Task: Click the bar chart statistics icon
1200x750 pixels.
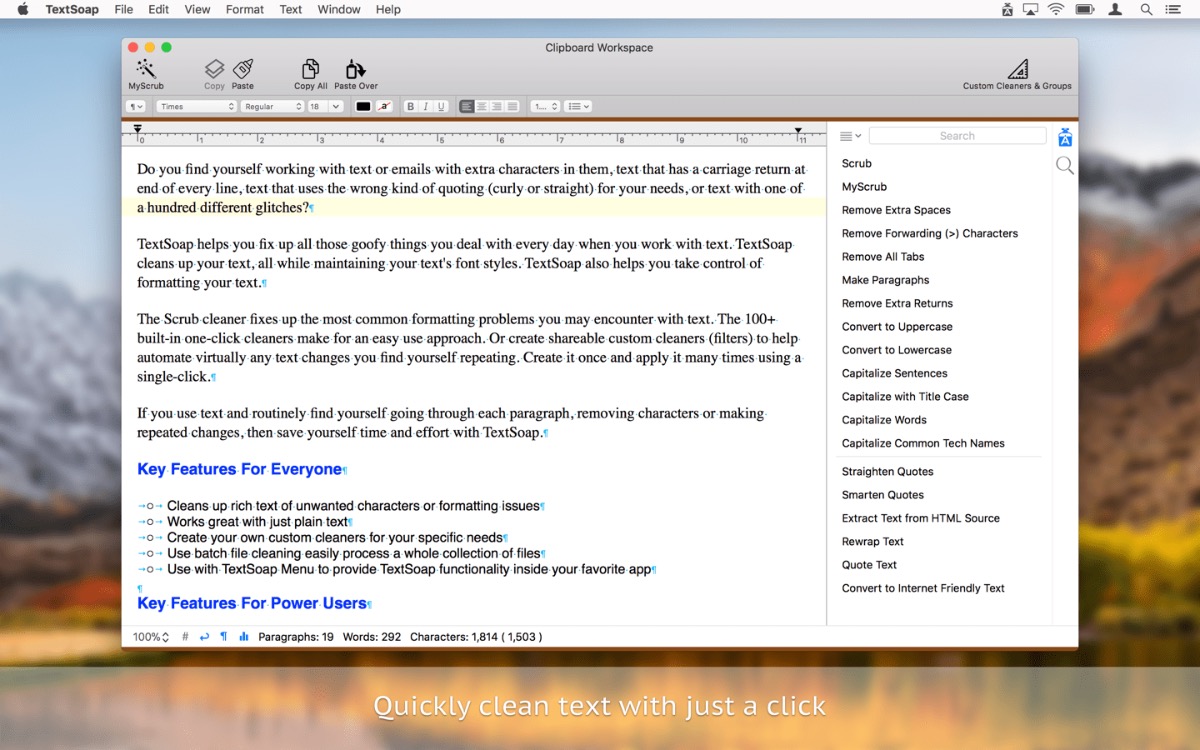Action: click(x=244, y=636)
